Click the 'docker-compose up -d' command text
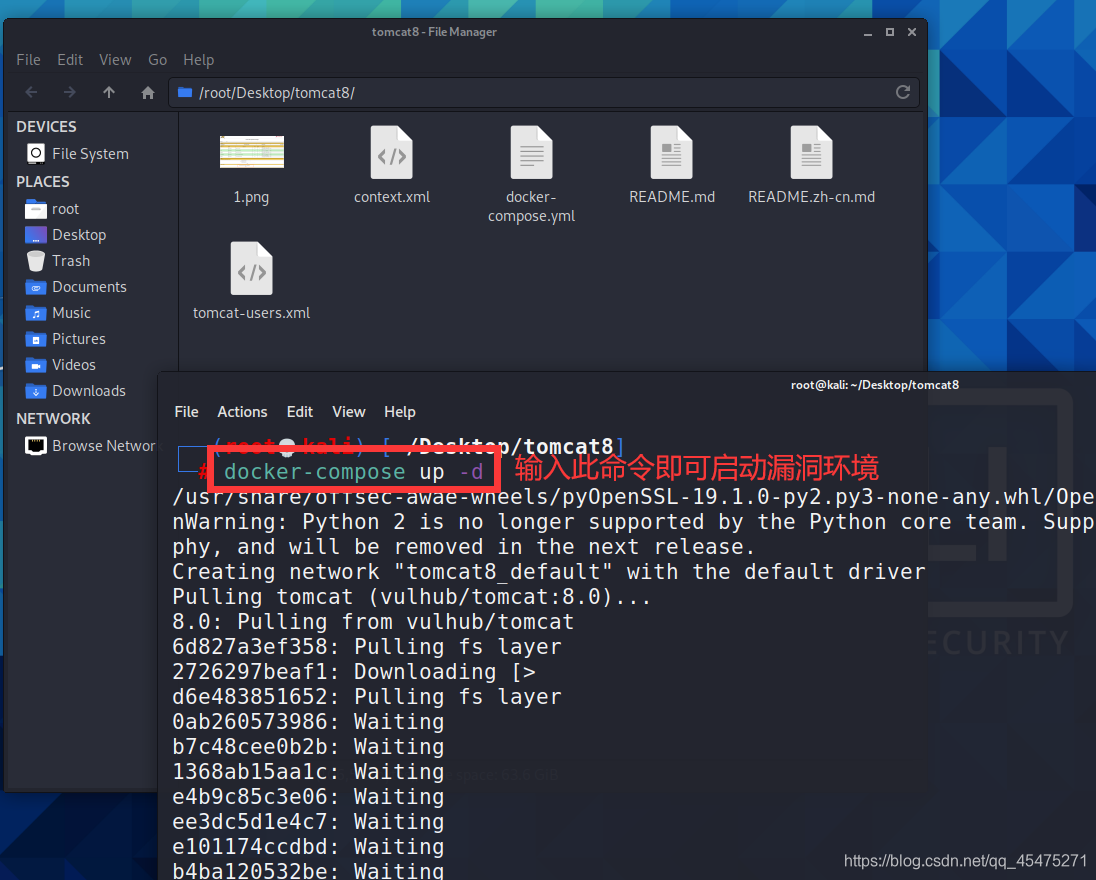 354,471
